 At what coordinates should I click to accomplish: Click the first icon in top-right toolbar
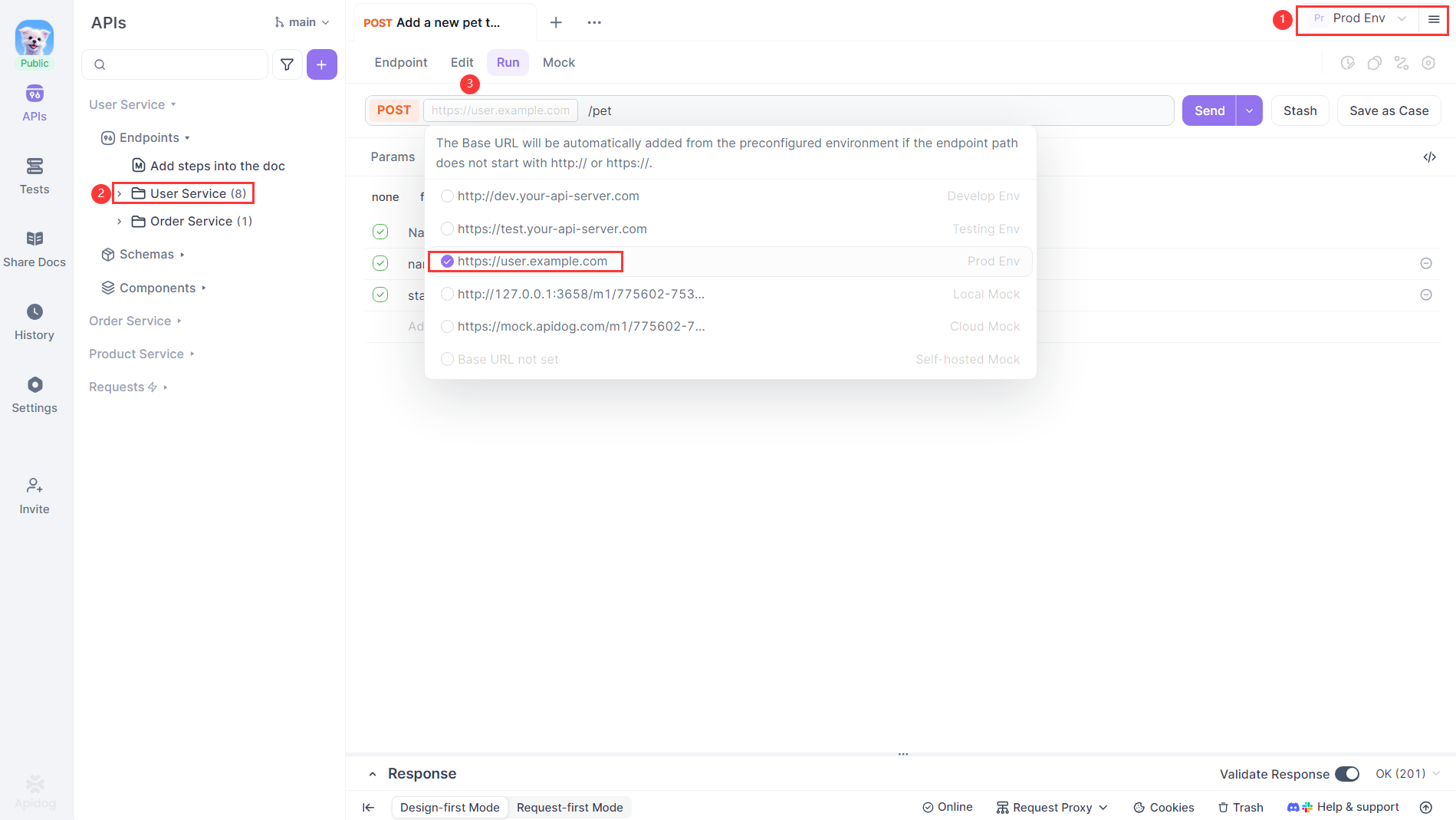coord(1347,63)
